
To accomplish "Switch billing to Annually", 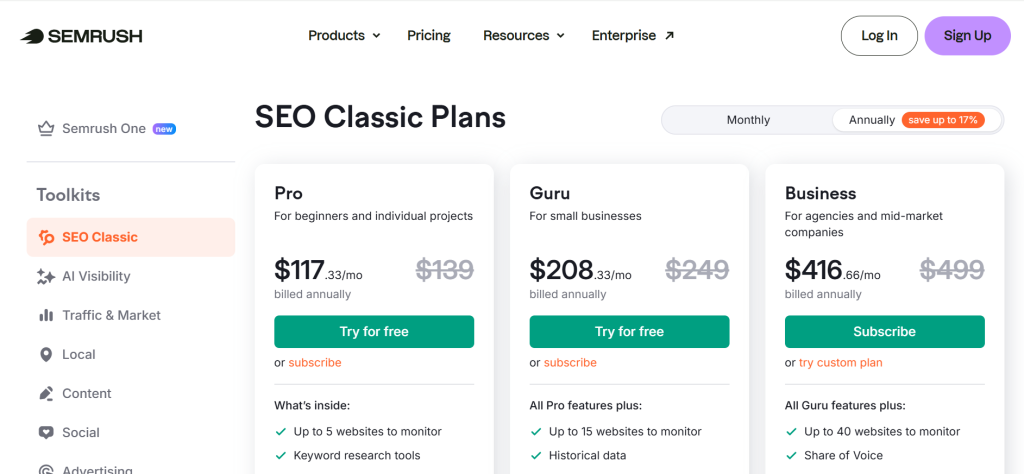I will 916,120.
